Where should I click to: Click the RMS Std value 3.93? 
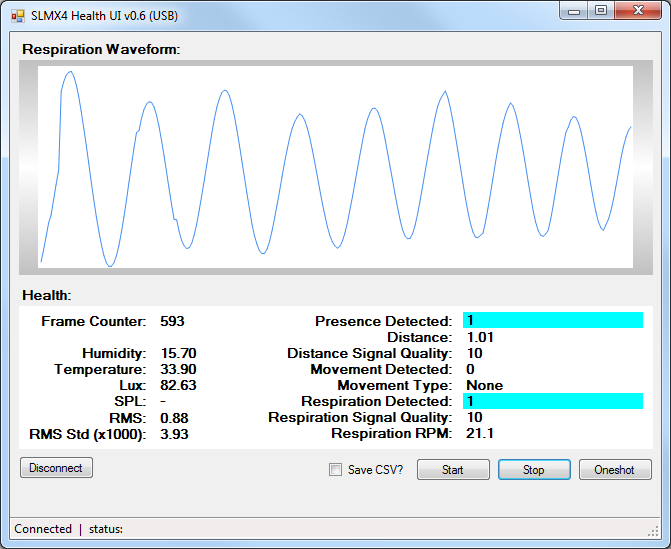click(175, 434)
